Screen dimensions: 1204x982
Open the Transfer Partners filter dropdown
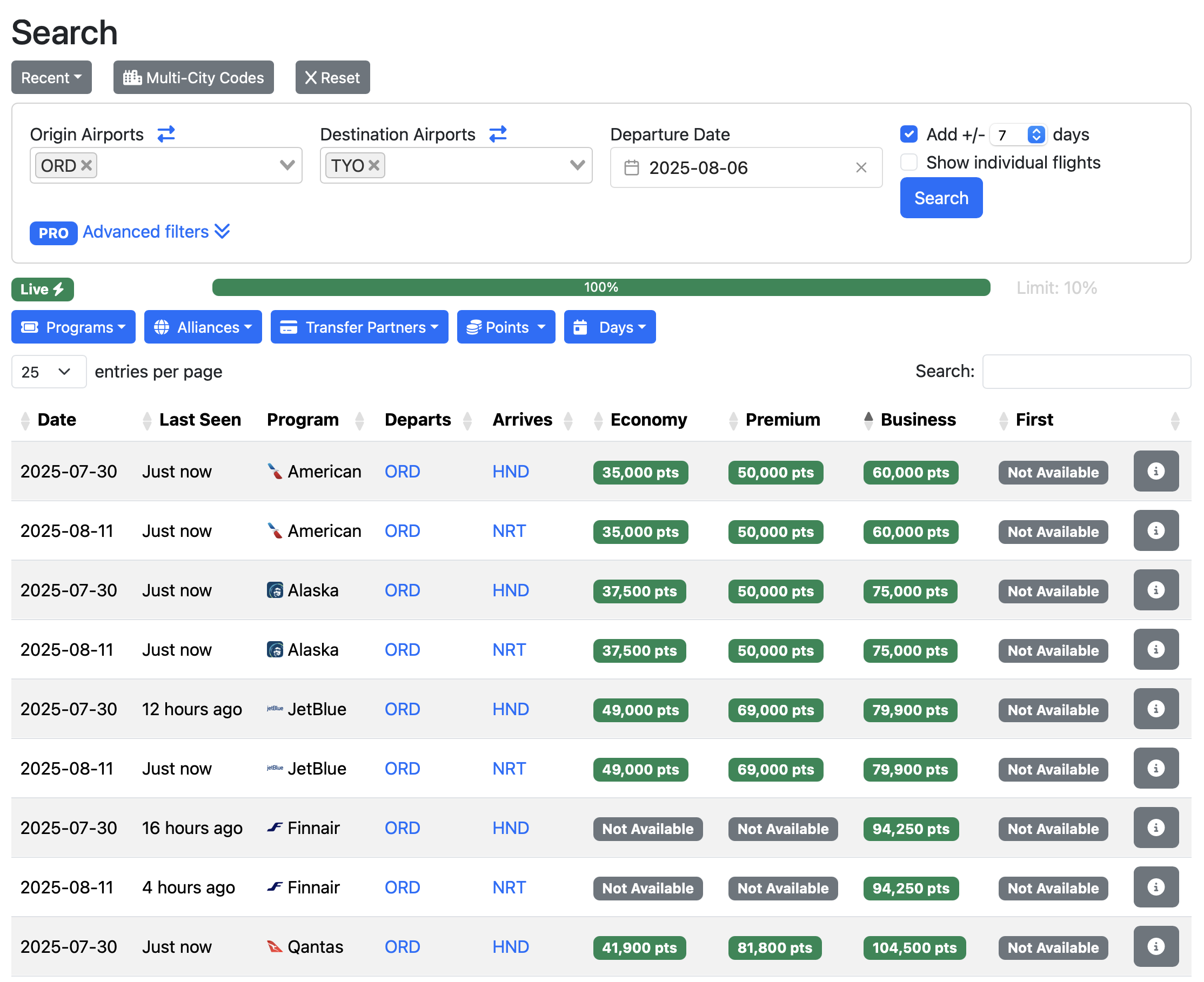coord(359,327)
